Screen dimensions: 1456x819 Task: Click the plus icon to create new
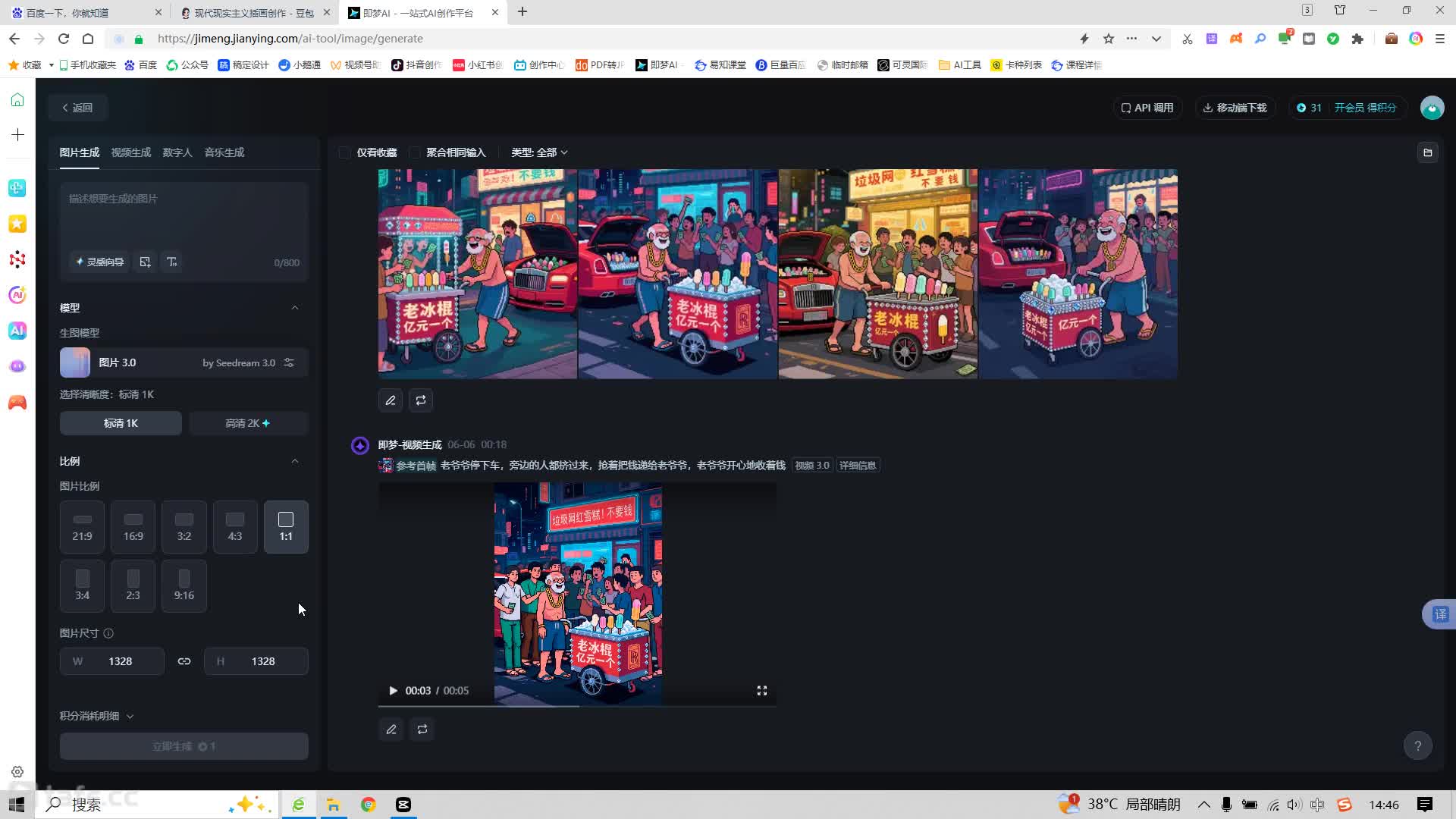pos(17,135)
